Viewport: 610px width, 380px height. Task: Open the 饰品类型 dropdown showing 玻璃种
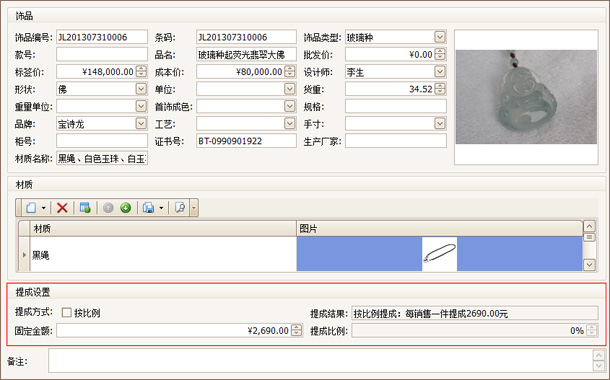tap(440, 37)
